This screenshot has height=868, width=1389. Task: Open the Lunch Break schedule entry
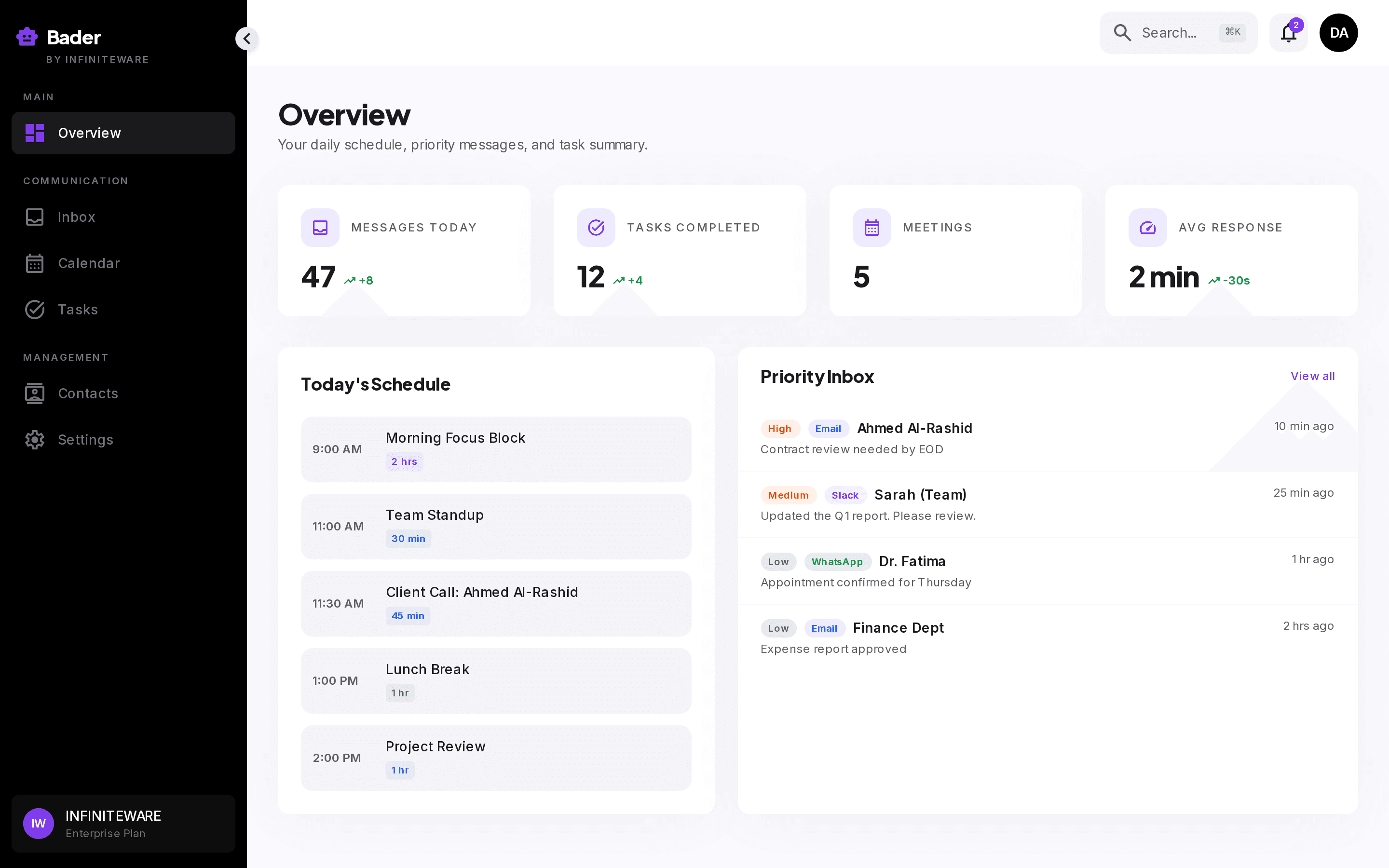(x=496, y=681)
